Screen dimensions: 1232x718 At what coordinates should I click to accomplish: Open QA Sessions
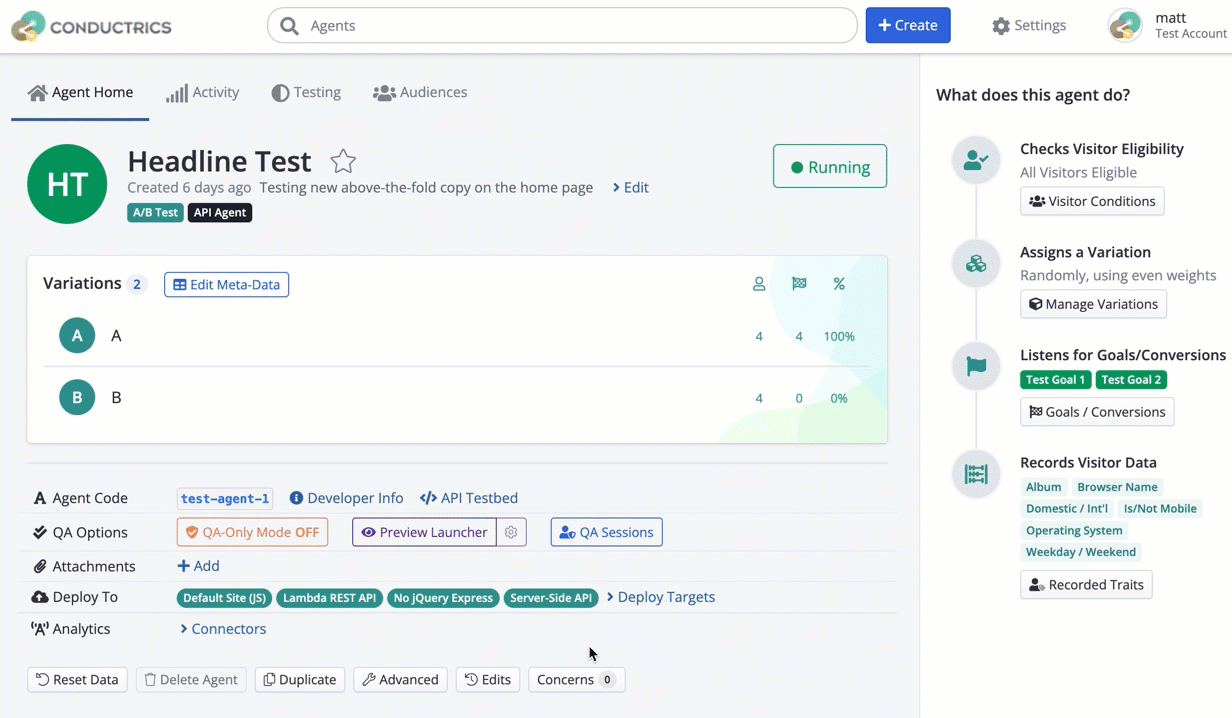click(606, 532)
